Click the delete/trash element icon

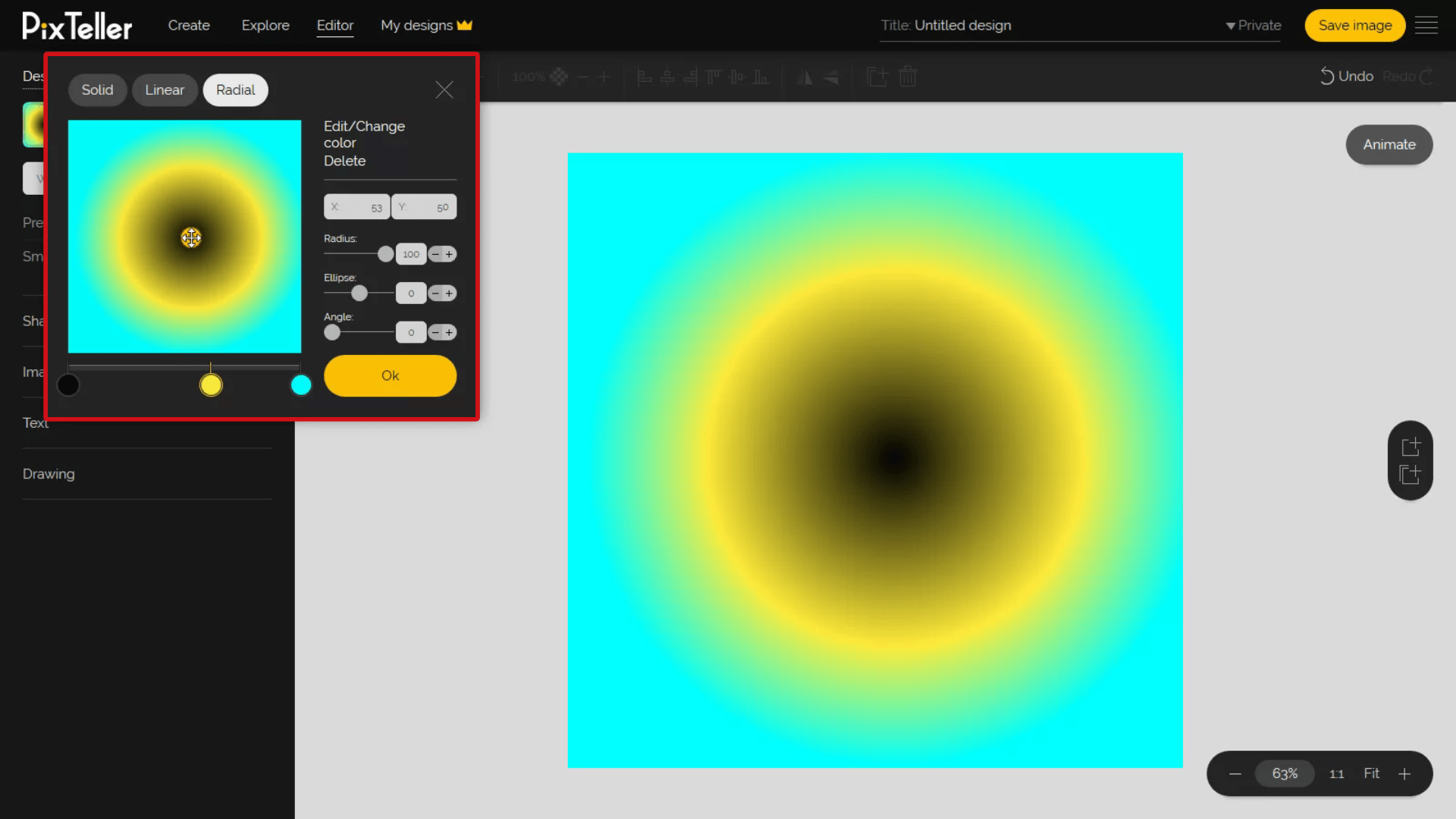tap(908, 77)
